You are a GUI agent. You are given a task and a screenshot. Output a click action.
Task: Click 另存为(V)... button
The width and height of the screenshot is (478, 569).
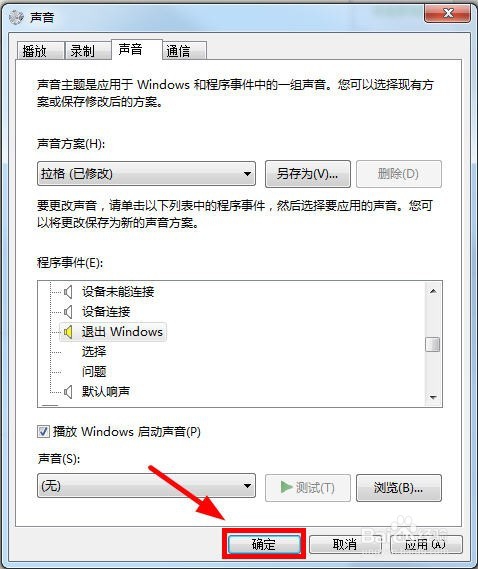pyautogui.click(x=308, y=174)
